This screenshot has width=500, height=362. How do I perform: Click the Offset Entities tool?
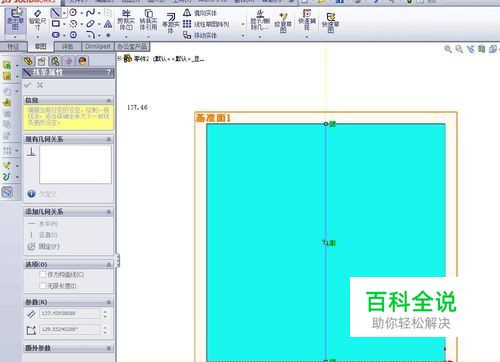pyautogui.click(x=171, y=23)
